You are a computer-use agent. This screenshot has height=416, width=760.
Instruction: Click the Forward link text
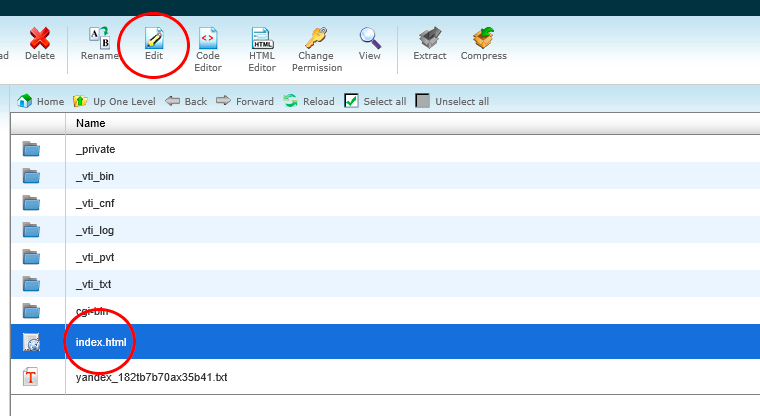pos(255,101)
